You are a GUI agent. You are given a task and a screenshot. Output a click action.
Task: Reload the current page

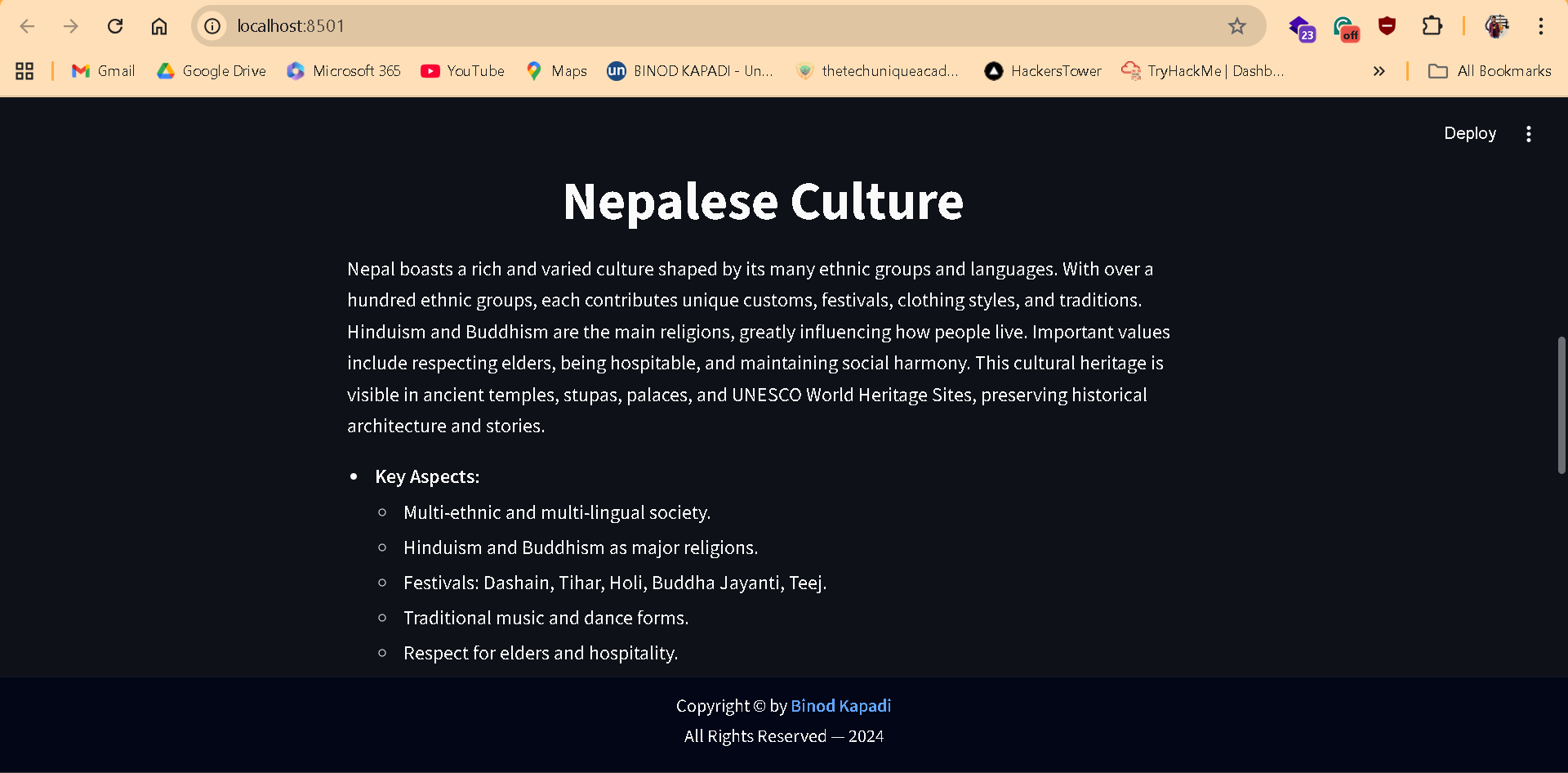pyautogui.click(x=115, y=26)
